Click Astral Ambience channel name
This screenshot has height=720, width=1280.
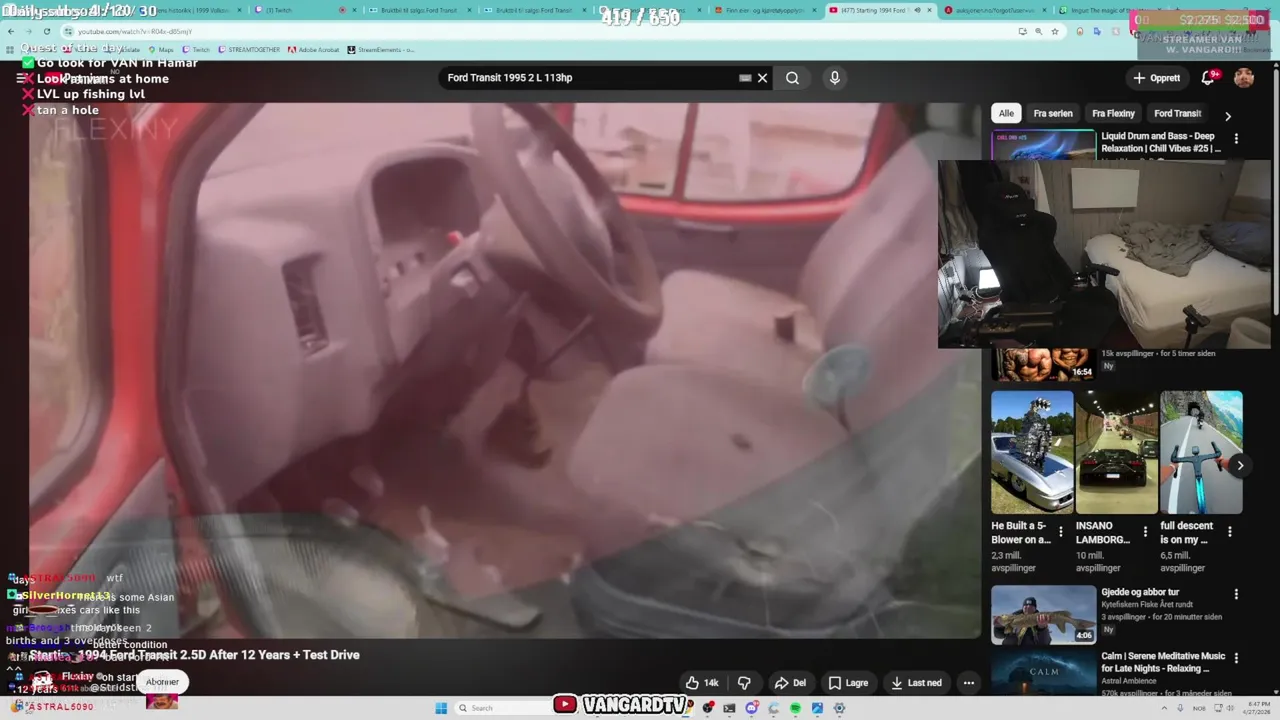click(1129, 681)
